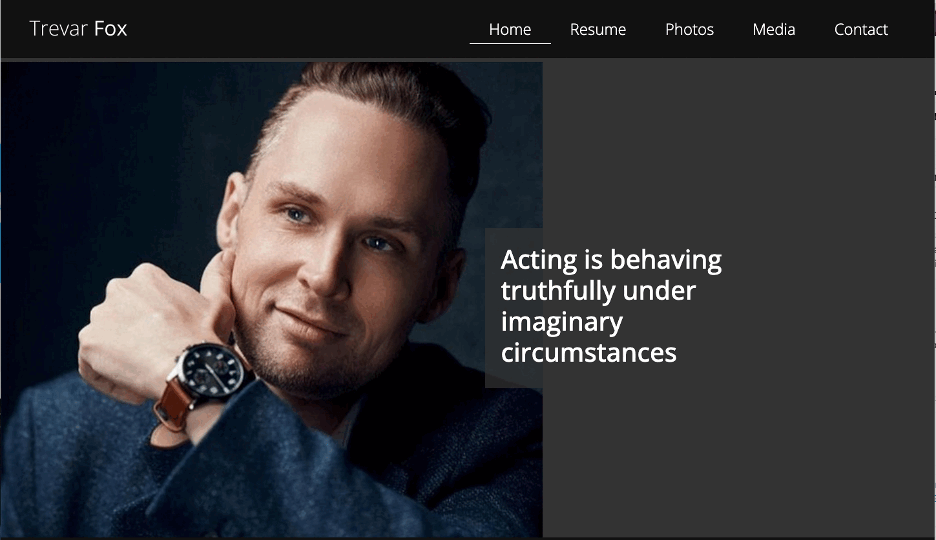Image resolution: width=936 pixels, height=540 pixels.
Task: Click the Trevar Fox site logo
Action: [78, 29]
